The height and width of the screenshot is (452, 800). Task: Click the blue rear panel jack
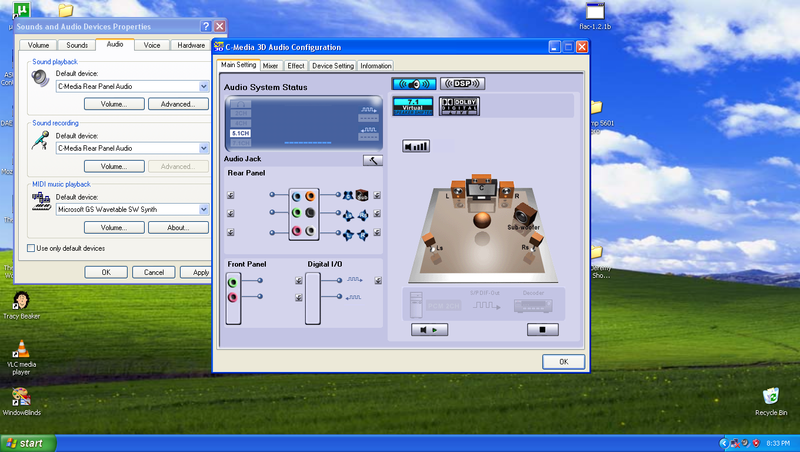pos(296,196)
